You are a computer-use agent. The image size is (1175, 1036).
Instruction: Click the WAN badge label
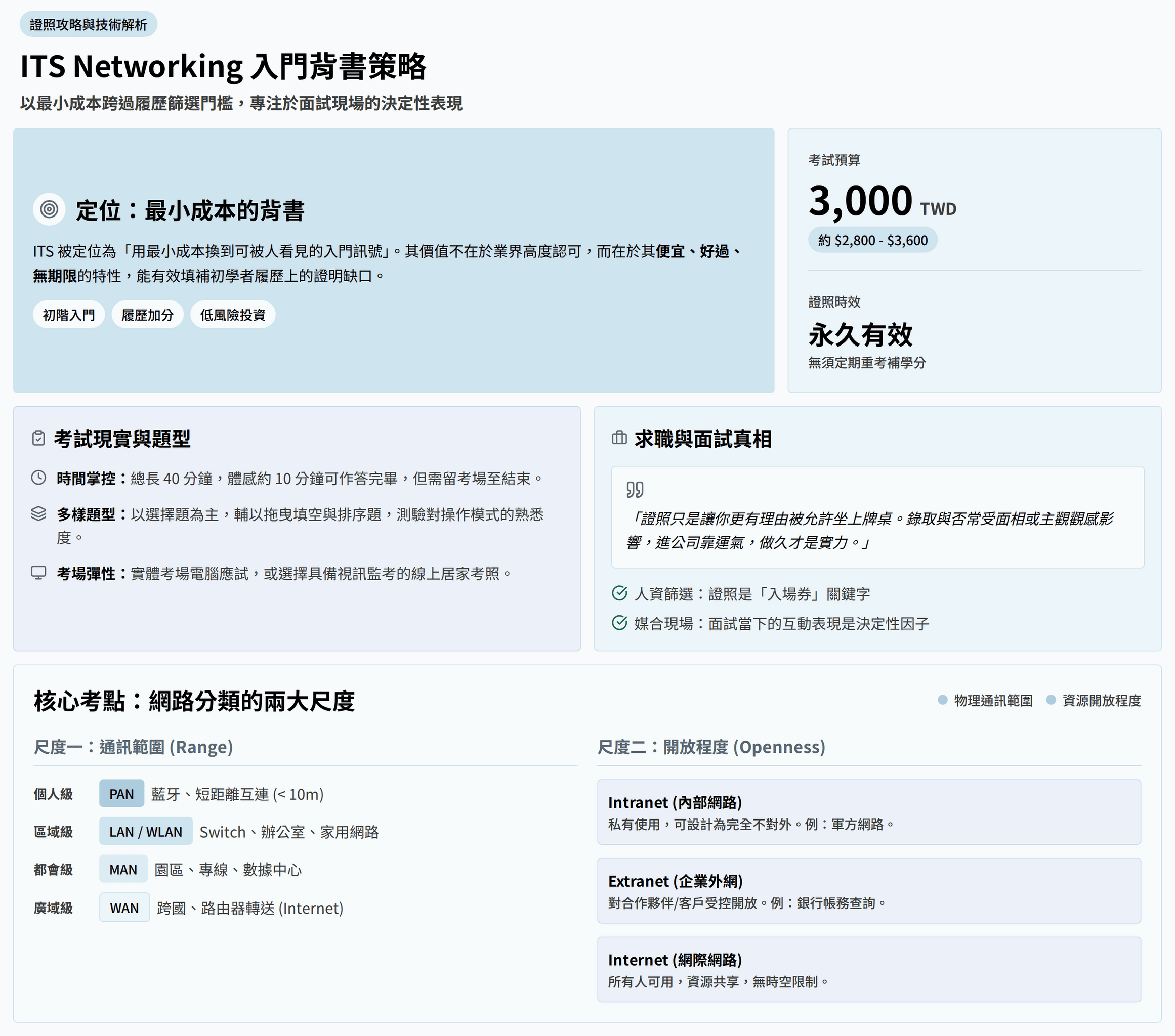click(x=124, y=908)
